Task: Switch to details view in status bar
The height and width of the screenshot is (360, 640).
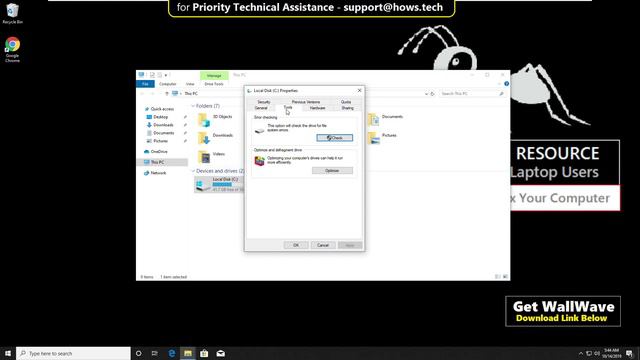Action: [498, 277]
